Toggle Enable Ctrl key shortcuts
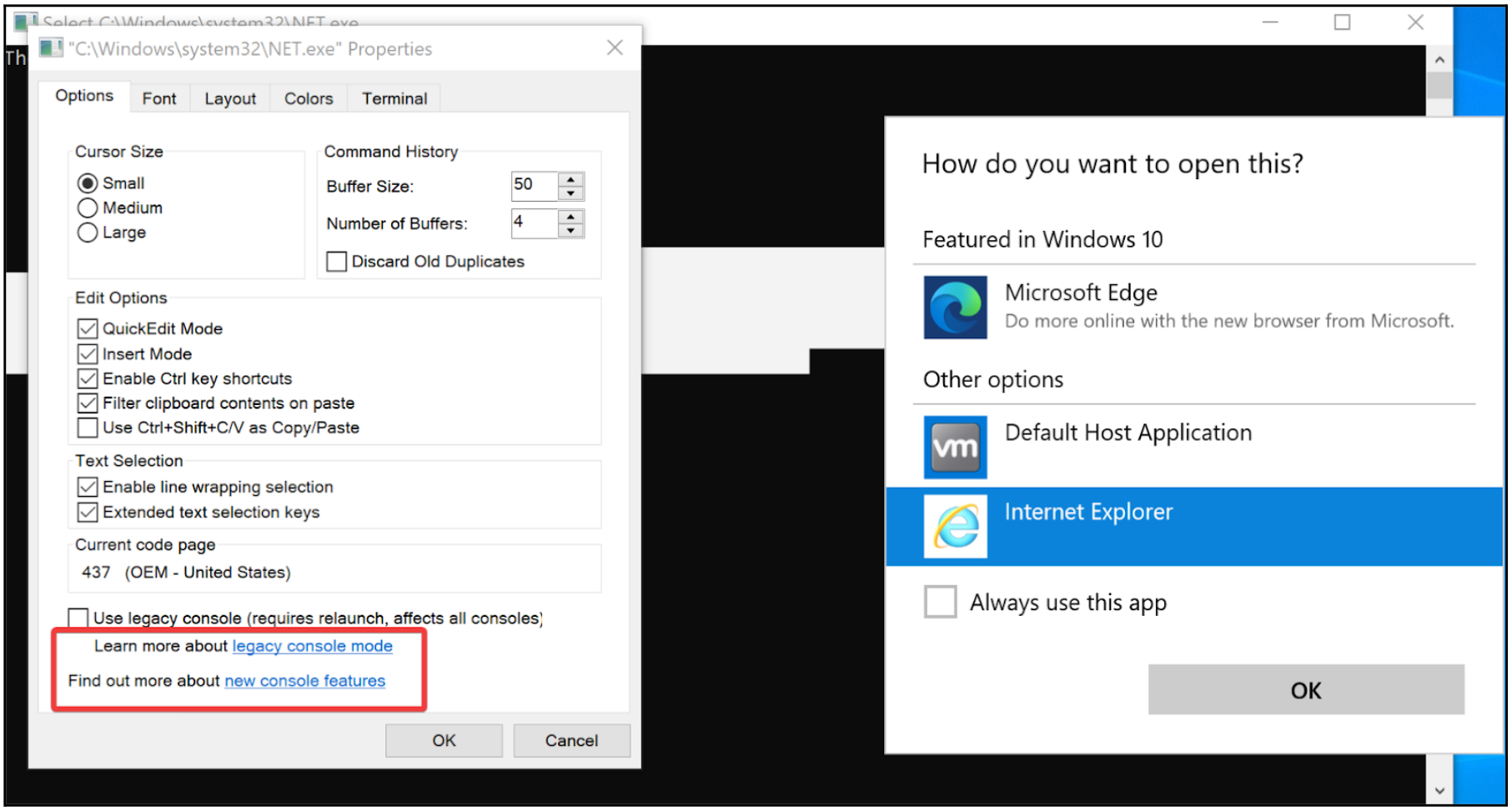The image size is (1512, 811). (x=88, y=378)
